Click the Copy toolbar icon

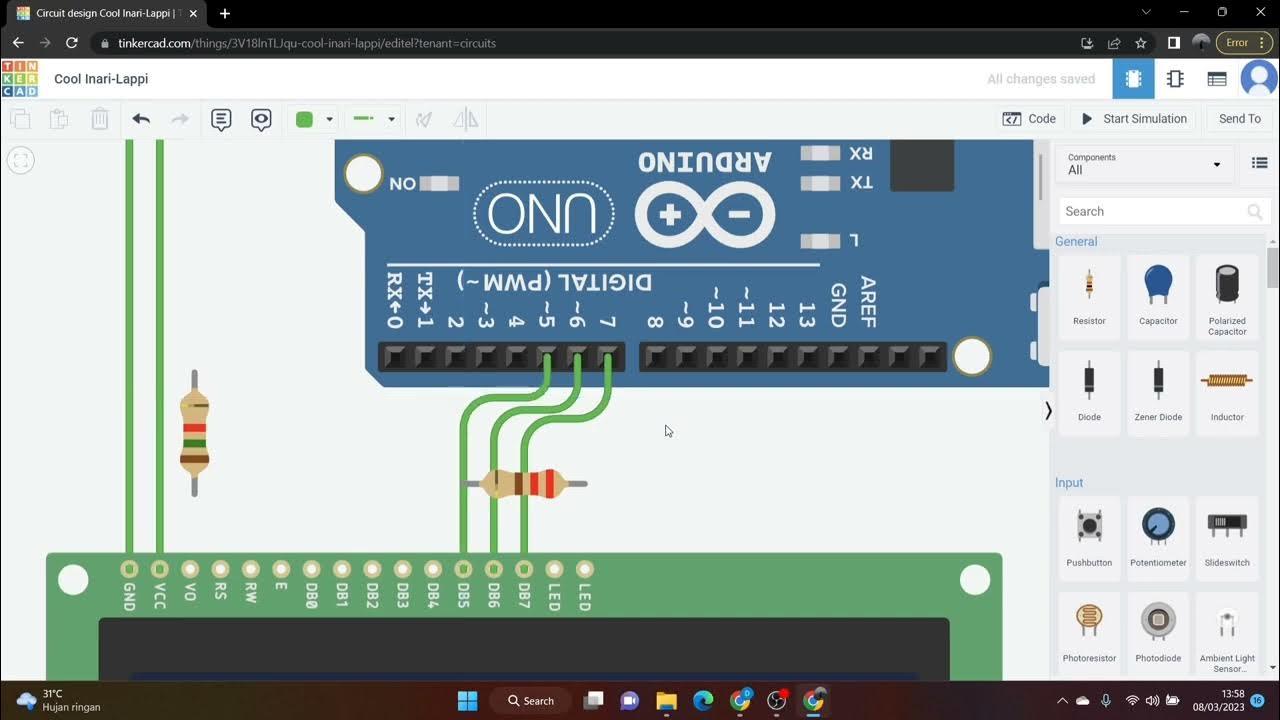click(x=20, y=119)
